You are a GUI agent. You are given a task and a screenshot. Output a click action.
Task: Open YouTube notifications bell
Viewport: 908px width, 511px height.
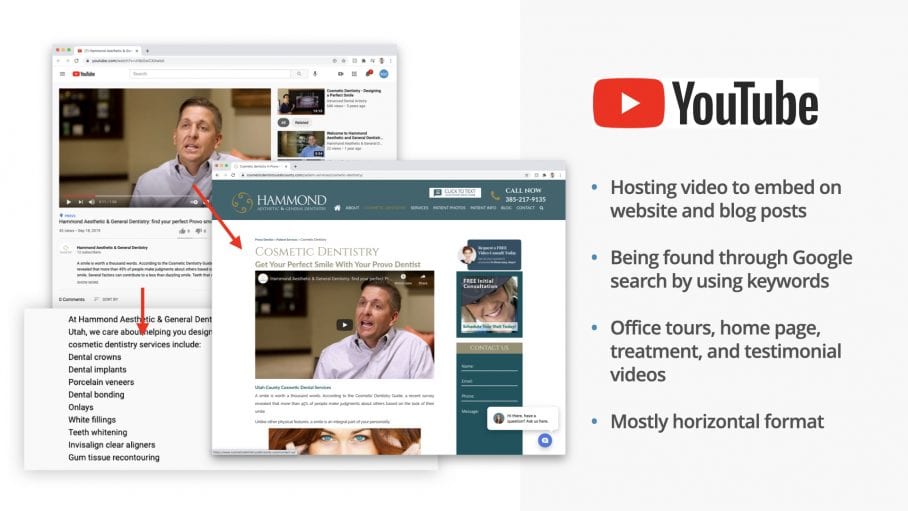(x=368, y=74)
